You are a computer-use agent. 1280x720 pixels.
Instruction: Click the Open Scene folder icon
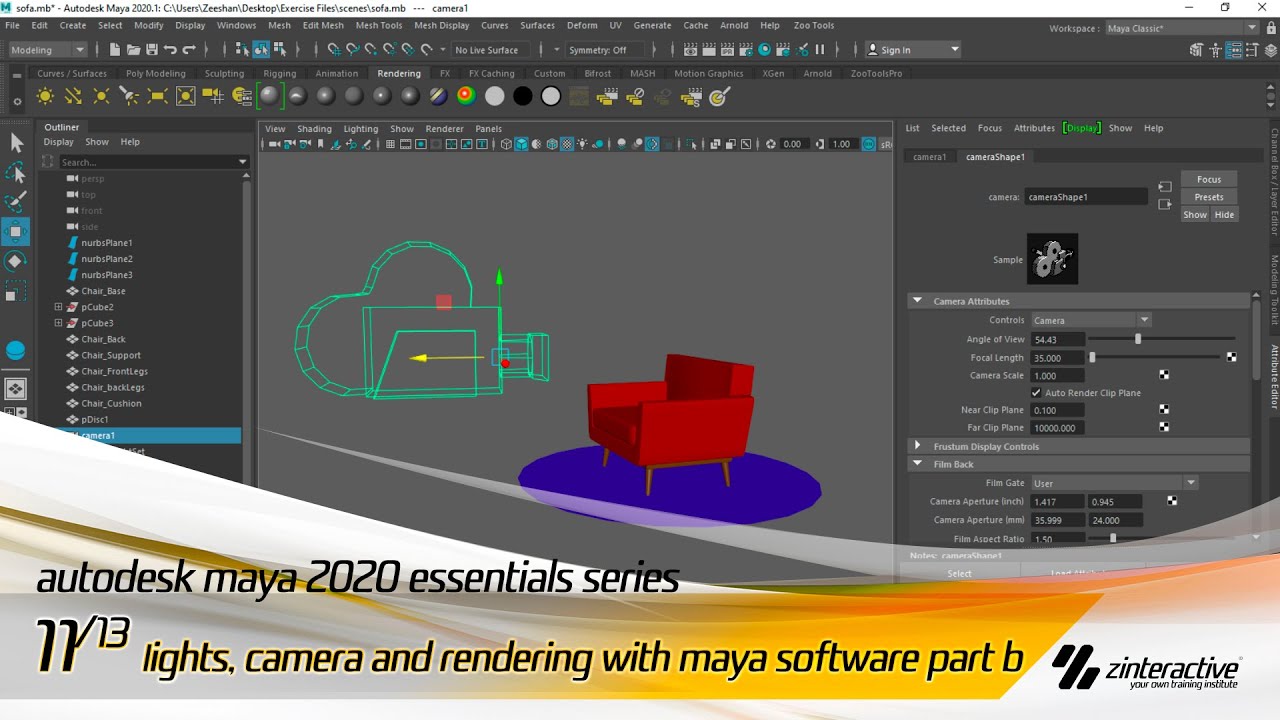(133, 49)
